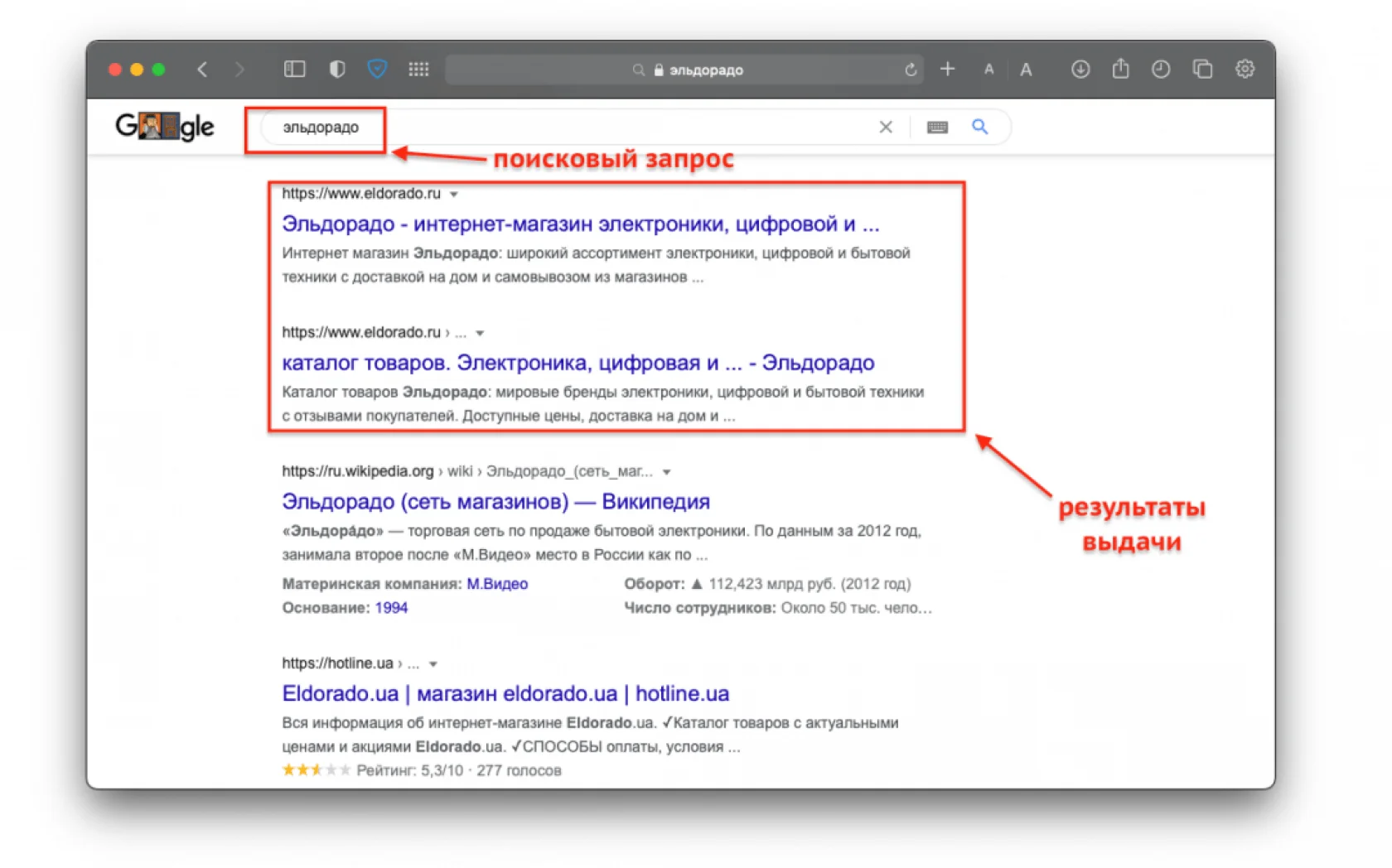This screenshot has width=1392, height=868.
Task: Expand options arrow beside first eldorado.ru URL
Action: click(x=454, y=195)
